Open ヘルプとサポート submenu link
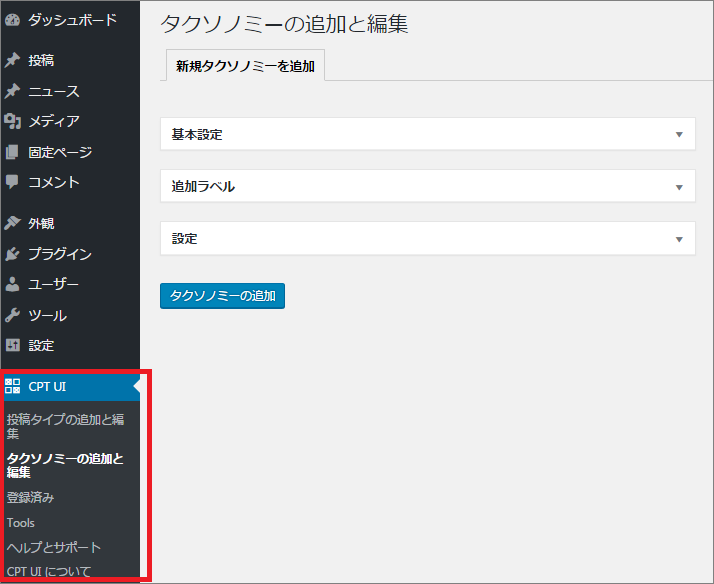The height and width of the screenshot is (584, 714). coord(54,547)
